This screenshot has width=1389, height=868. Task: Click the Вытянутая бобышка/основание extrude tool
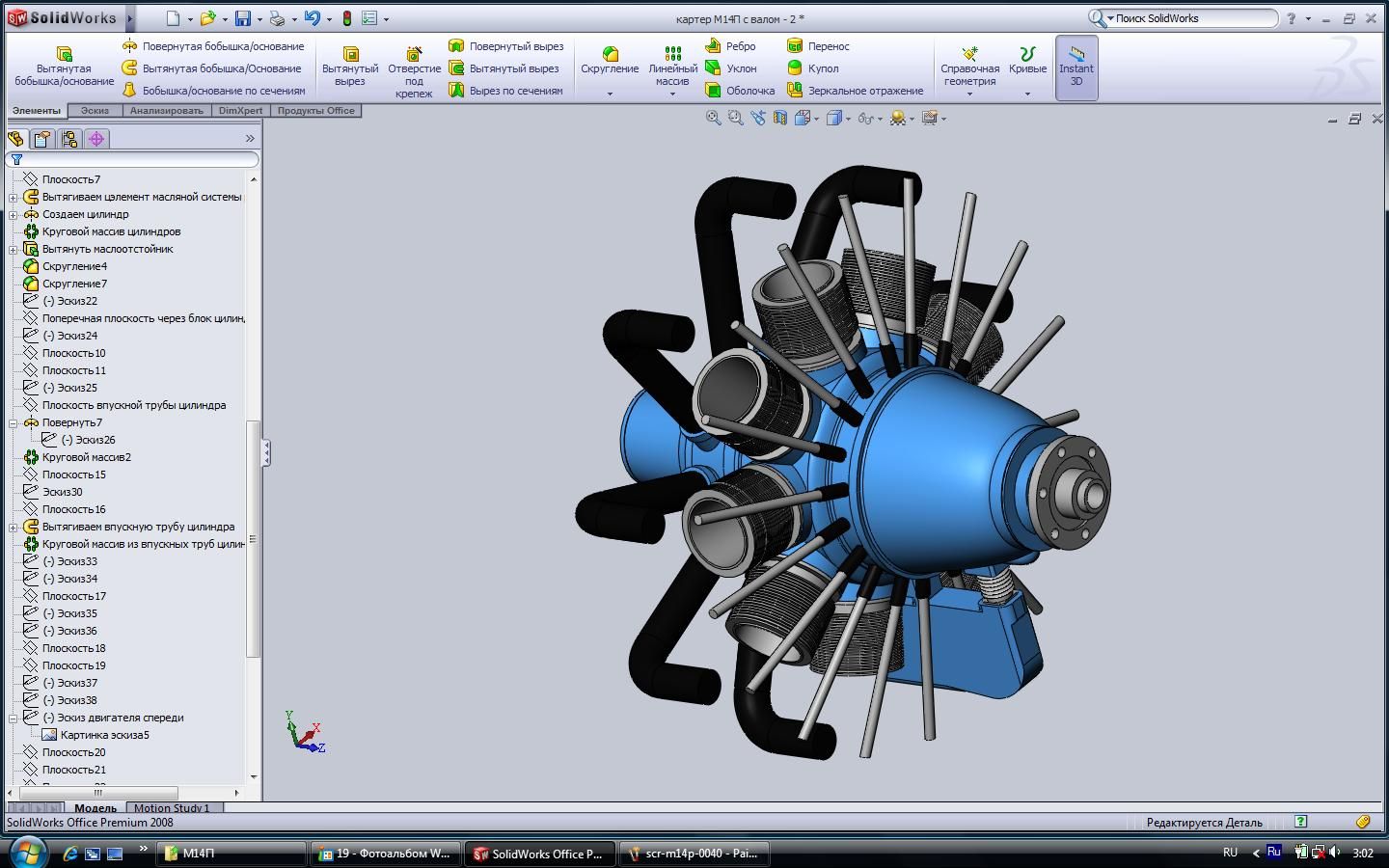tap(64, 66)
